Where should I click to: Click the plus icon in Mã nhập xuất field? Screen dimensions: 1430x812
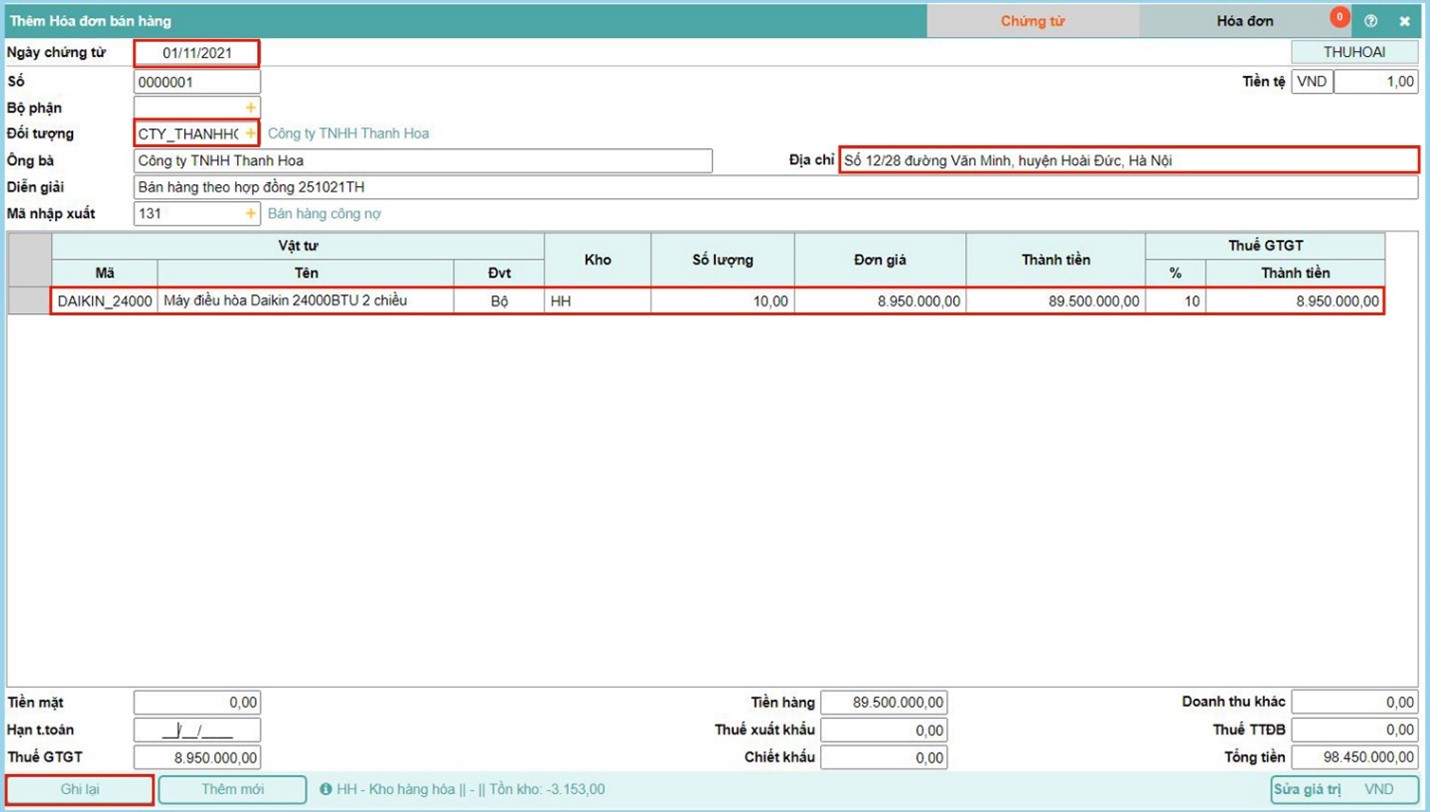pos(250,214)
